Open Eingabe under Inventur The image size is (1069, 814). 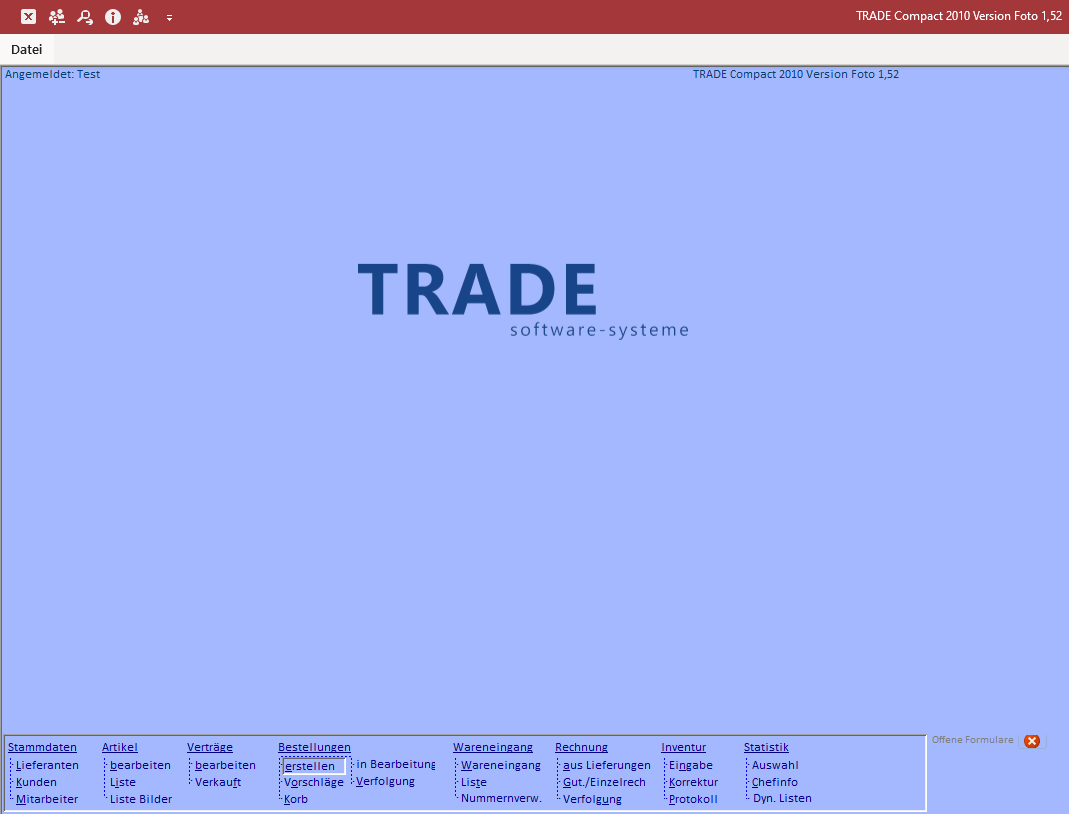691,765
